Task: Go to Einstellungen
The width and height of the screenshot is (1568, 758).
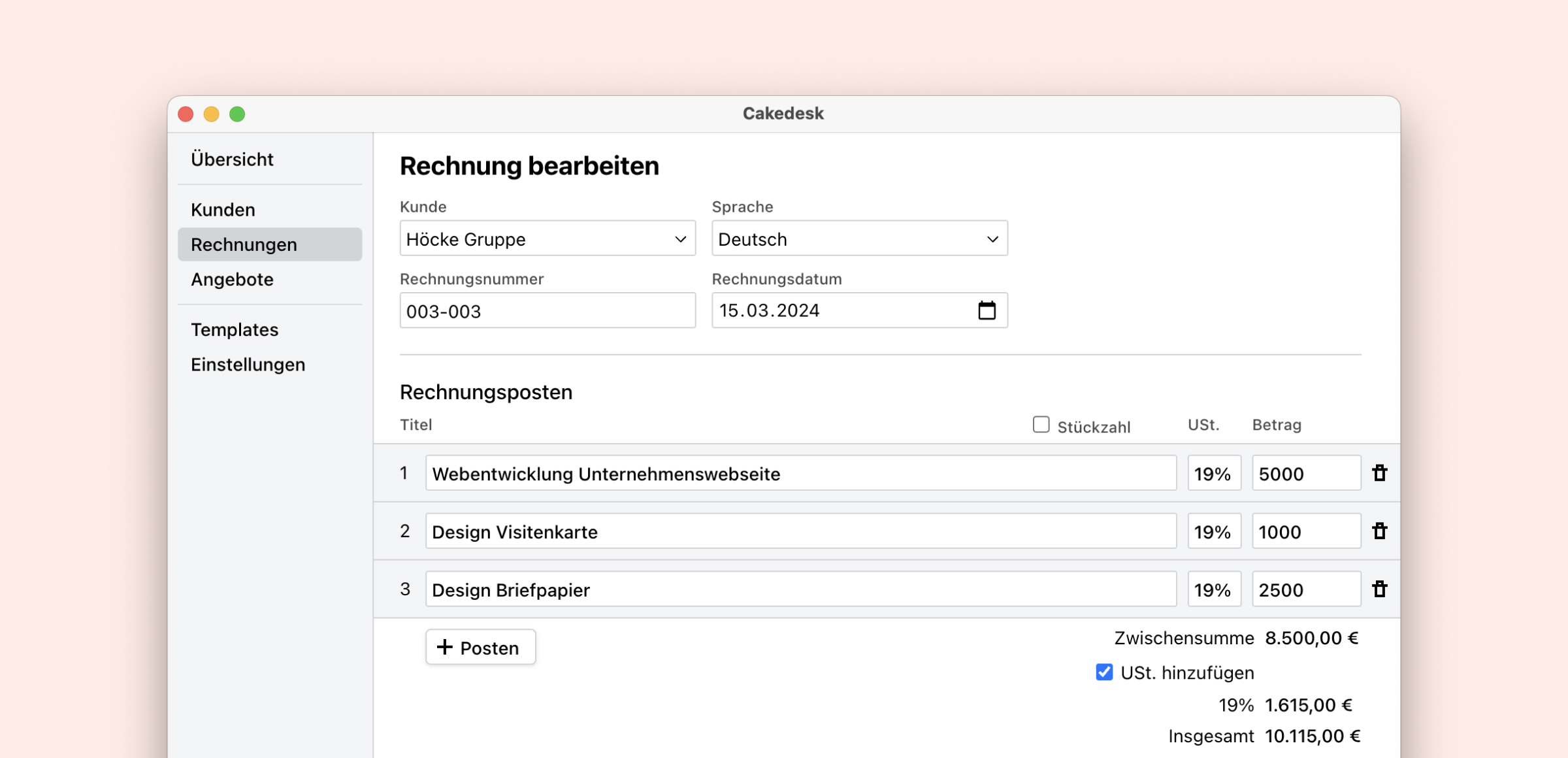Action: (247, 364)
